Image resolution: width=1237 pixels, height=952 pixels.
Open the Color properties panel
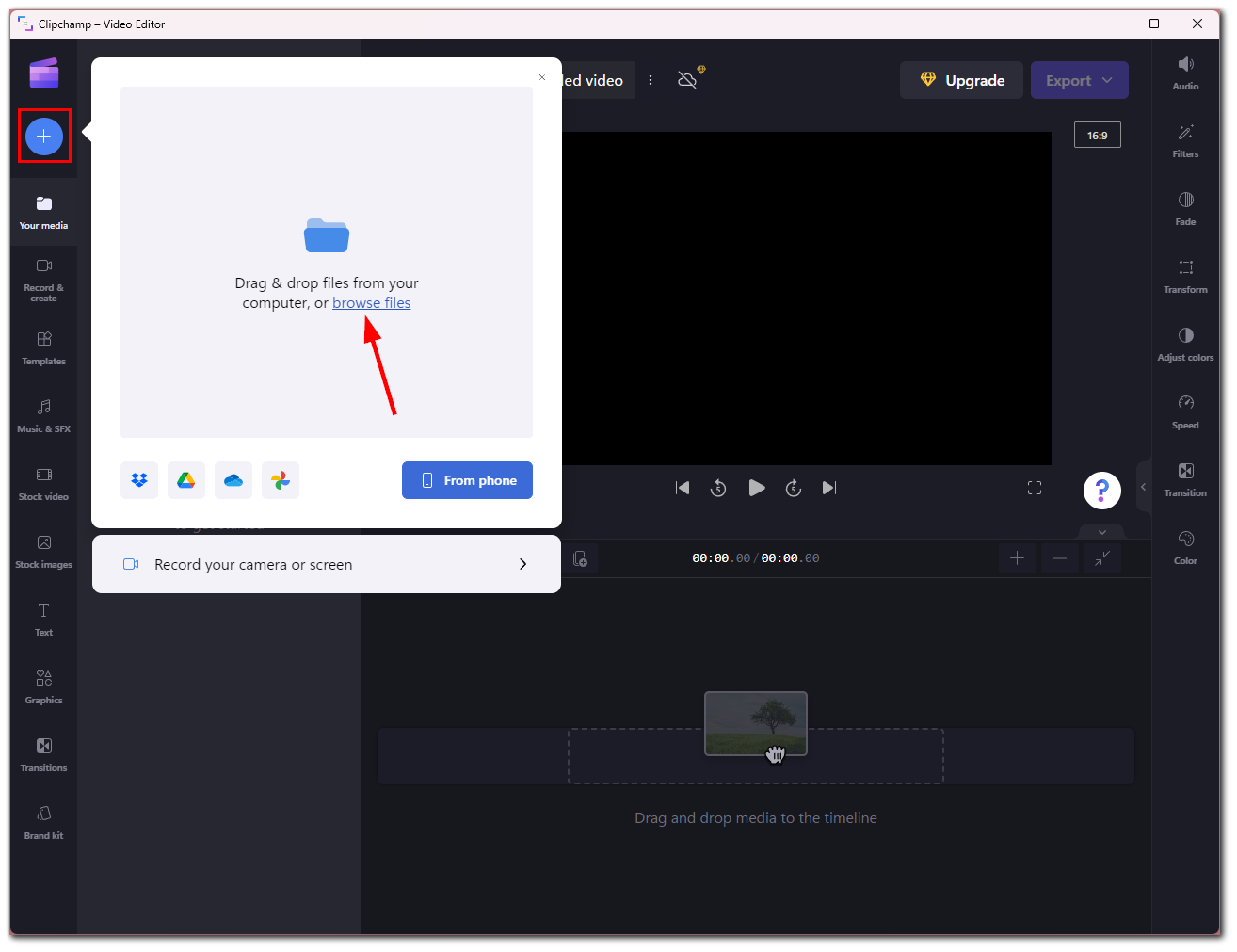click(x=1185, y=547)
